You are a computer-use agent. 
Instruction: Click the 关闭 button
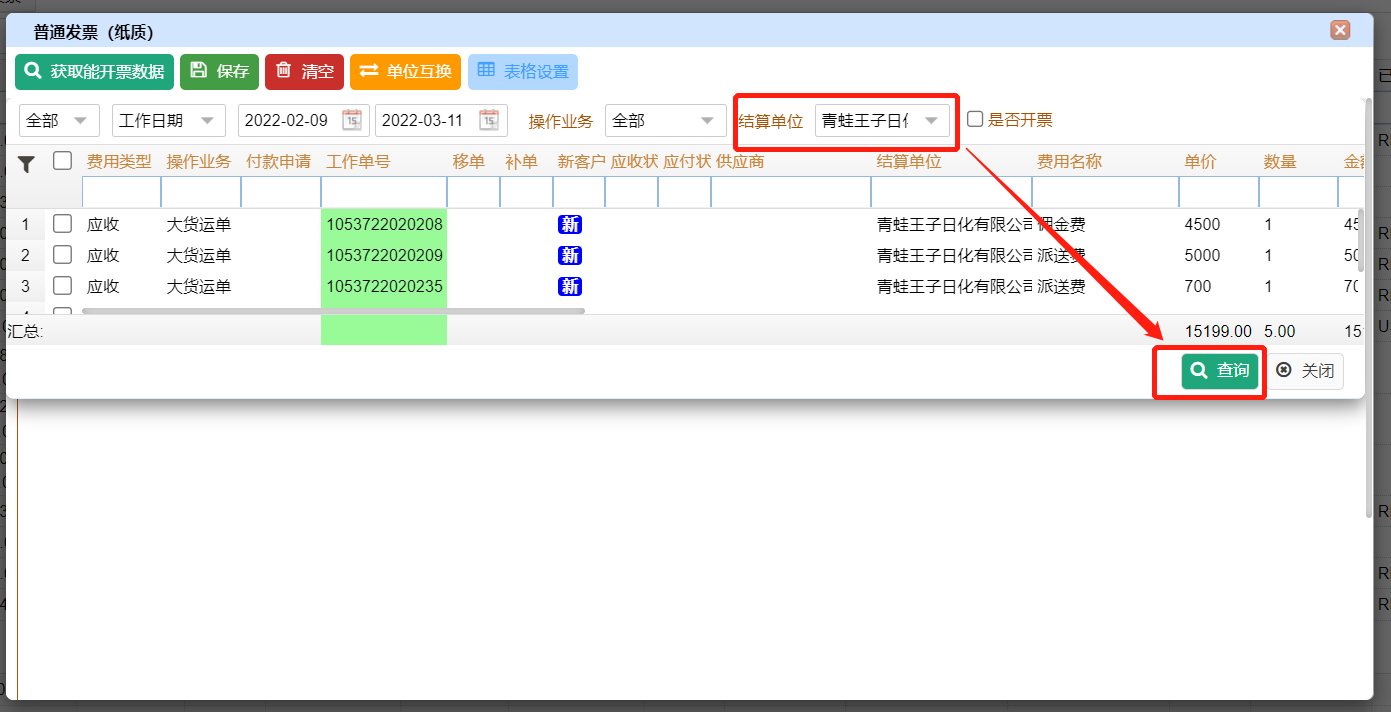coord(1305,371)
